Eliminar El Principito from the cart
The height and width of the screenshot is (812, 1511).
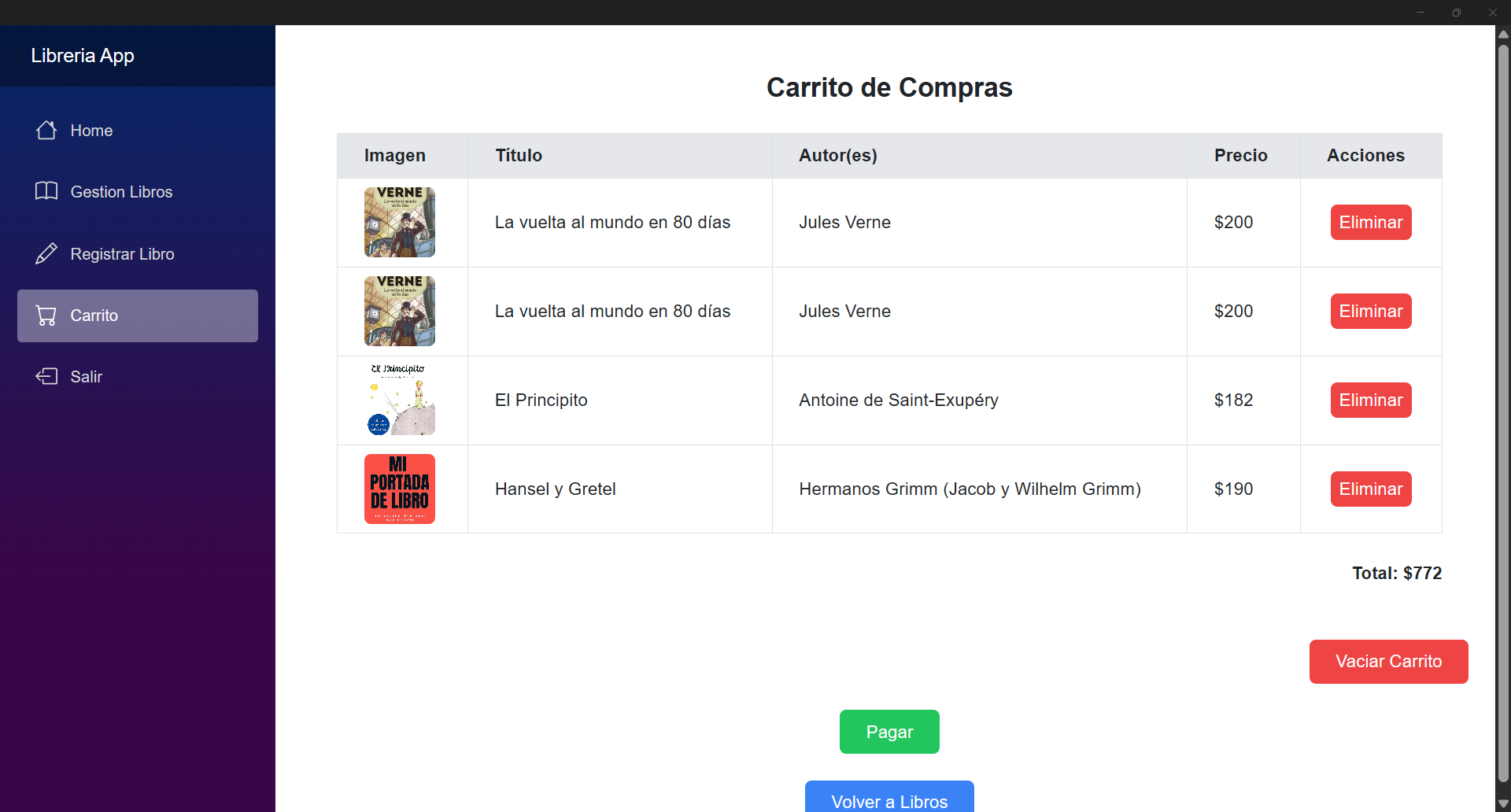1371,400
